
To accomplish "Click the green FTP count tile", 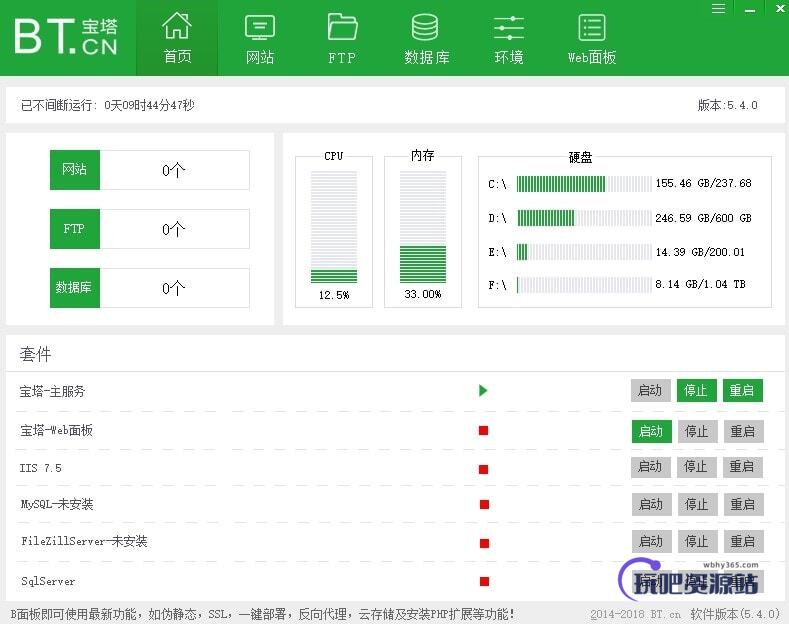I will pos(74,228).
